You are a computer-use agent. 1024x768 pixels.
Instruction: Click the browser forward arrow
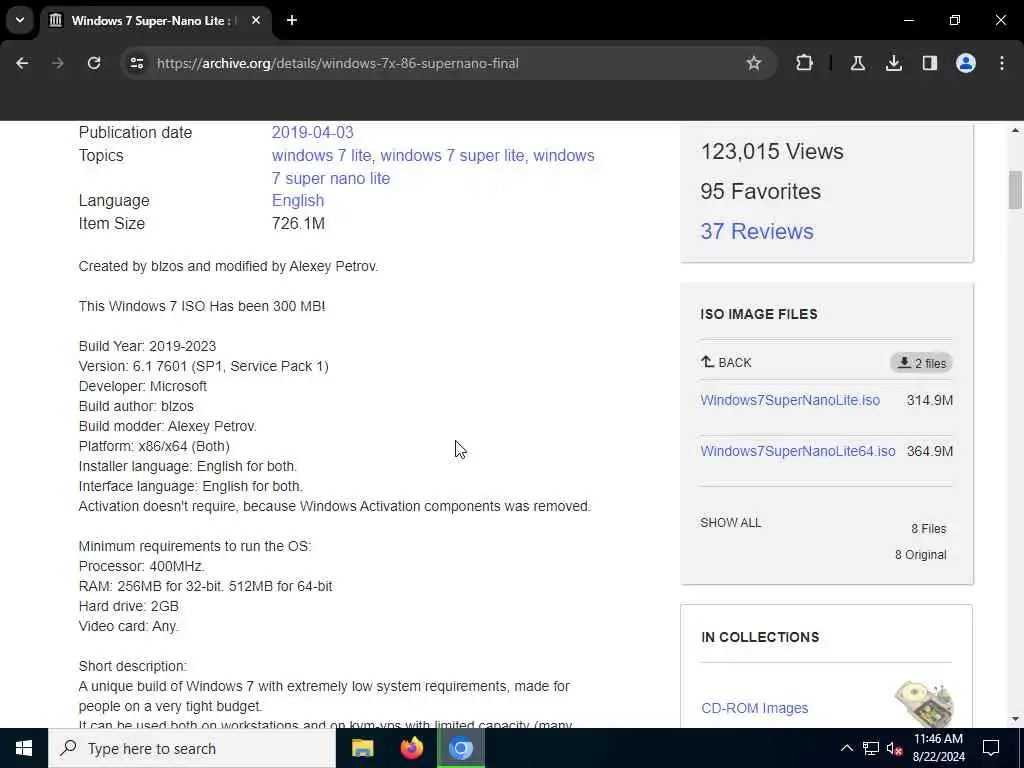58,63
